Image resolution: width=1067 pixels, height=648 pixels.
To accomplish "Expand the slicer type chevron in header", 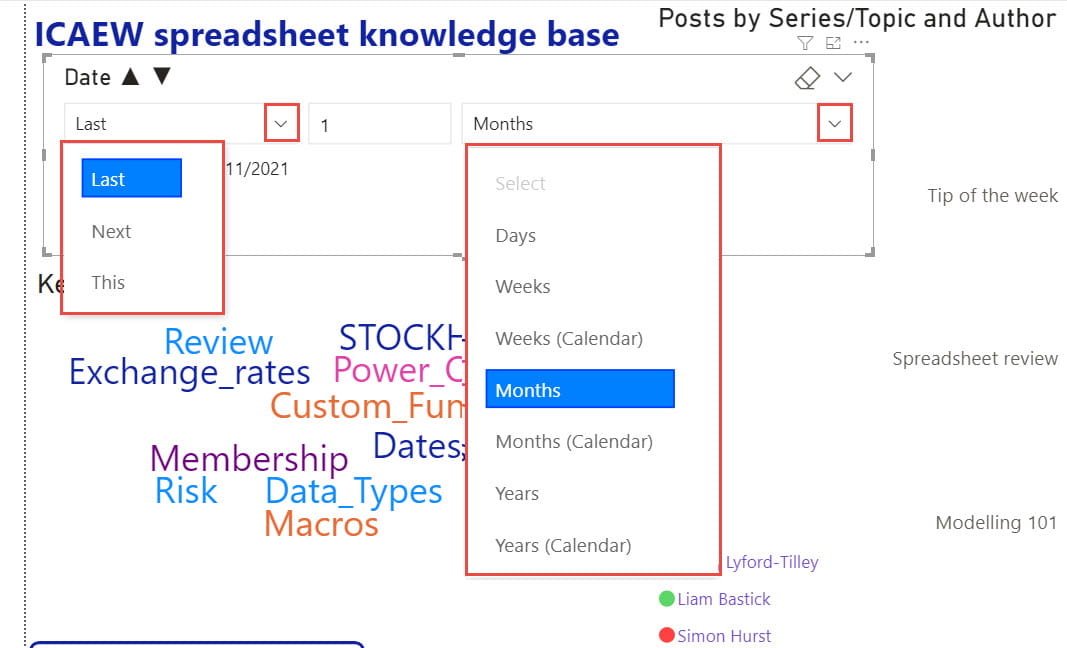I will [x=843, y=78].
